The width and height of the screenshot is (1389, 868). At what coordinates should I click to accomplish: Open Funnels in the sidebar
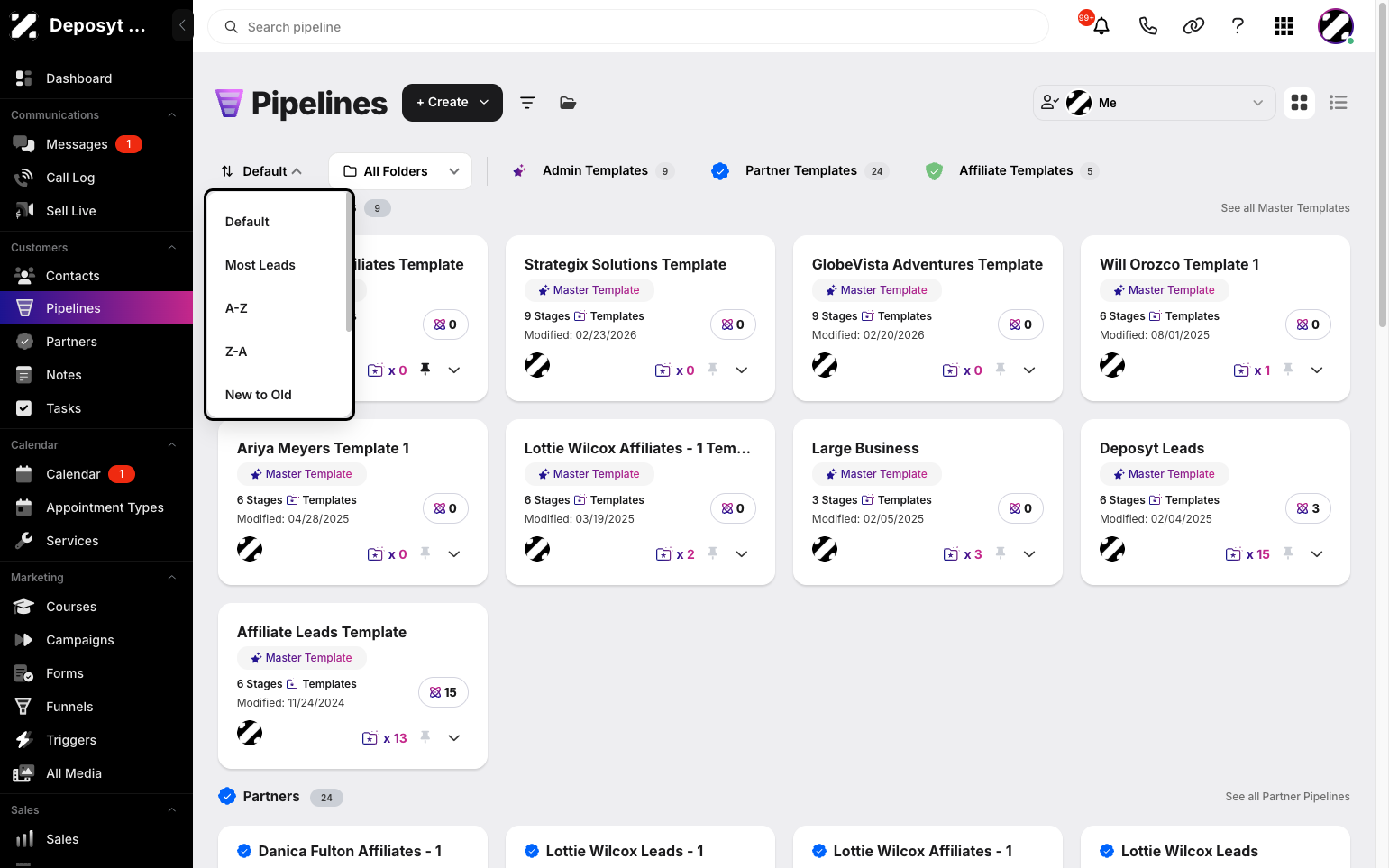96,707
